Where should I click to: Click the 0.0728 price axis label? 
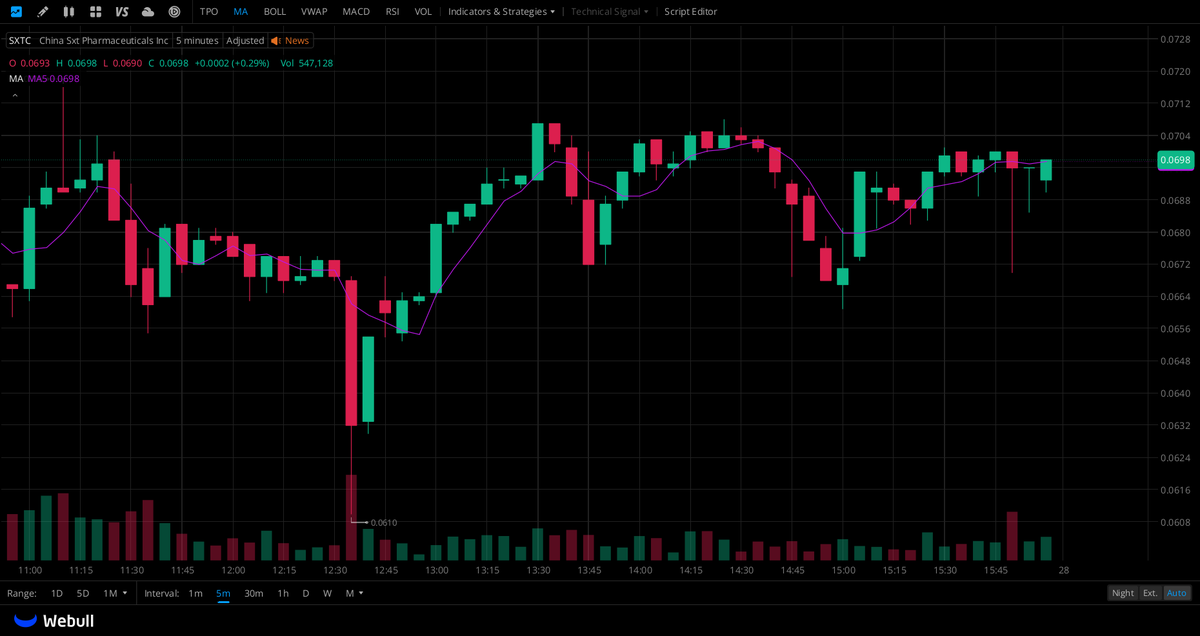tap(1174, 40)
